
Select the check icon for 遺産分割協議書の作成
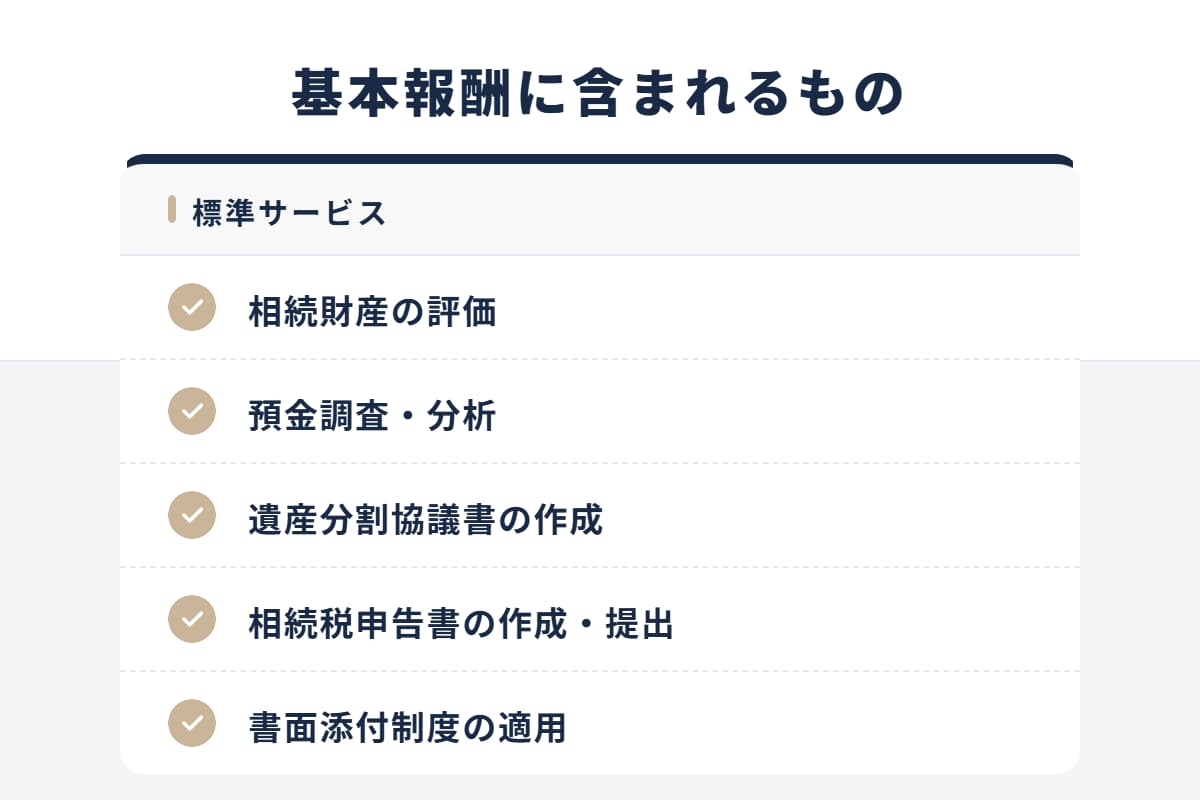192,515
